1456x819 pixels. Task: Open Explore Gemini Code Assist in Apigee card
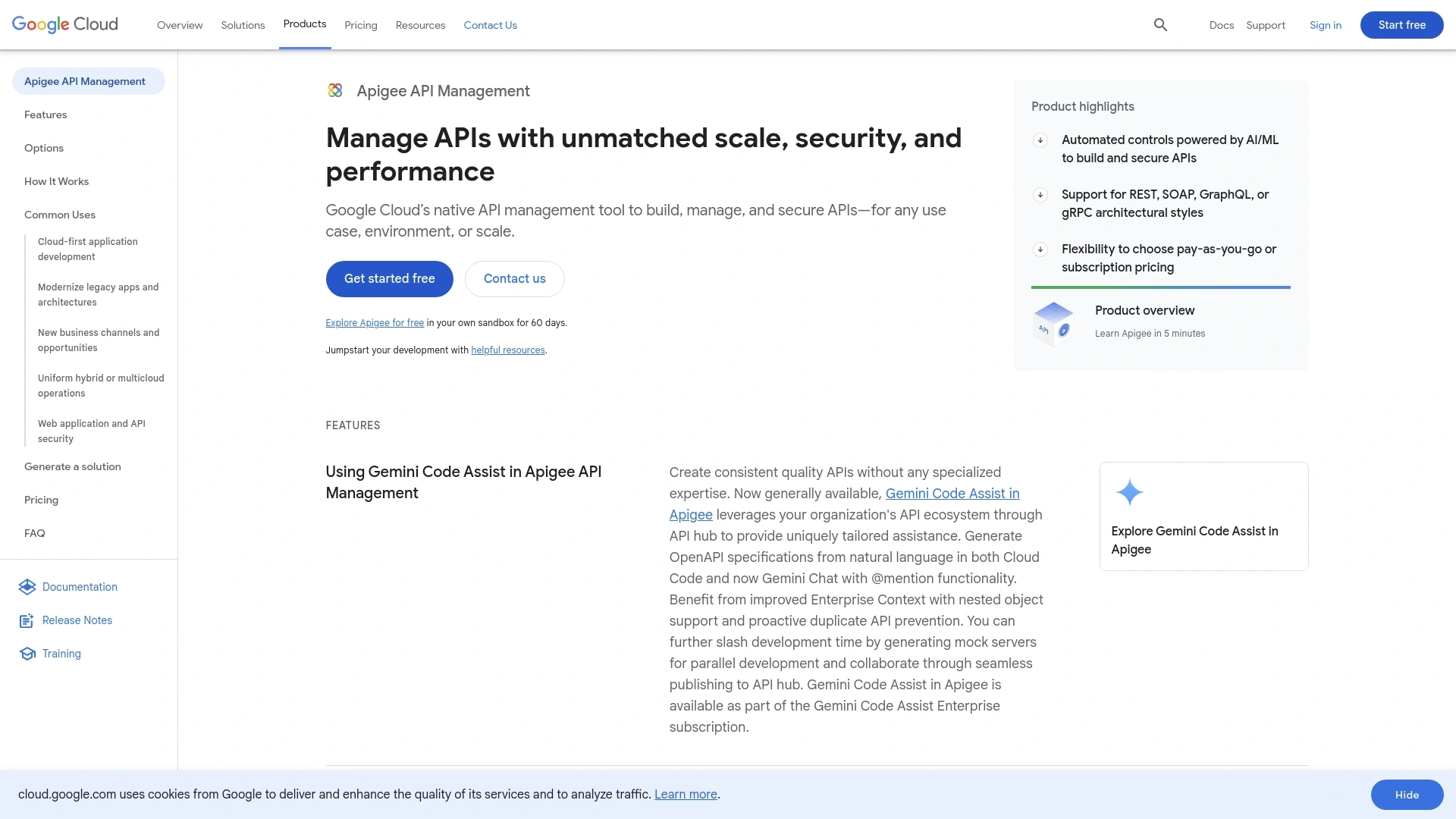1204,516
